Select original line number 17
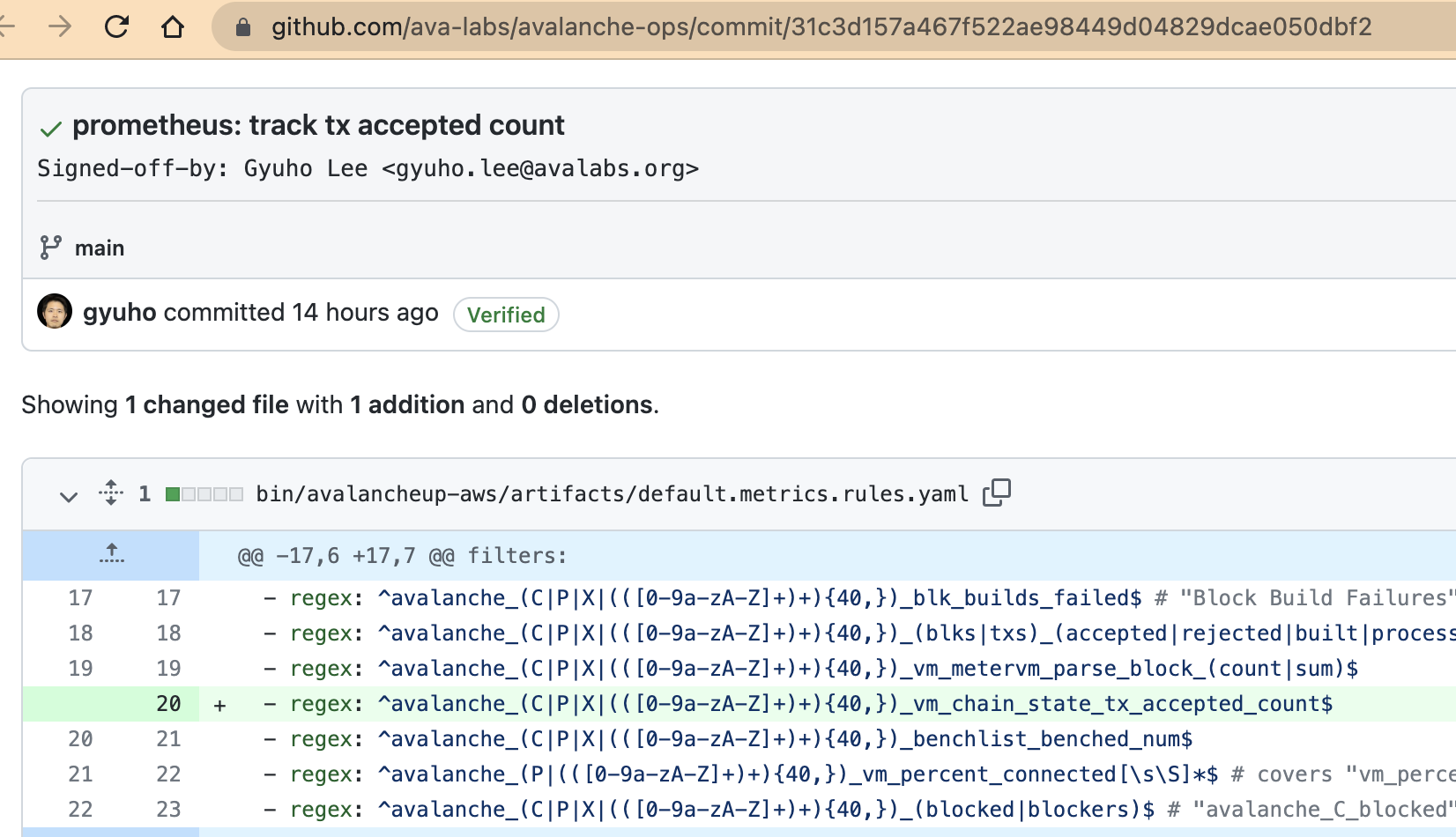Viewport: 1456px width, 837px height. coord(80,598)
